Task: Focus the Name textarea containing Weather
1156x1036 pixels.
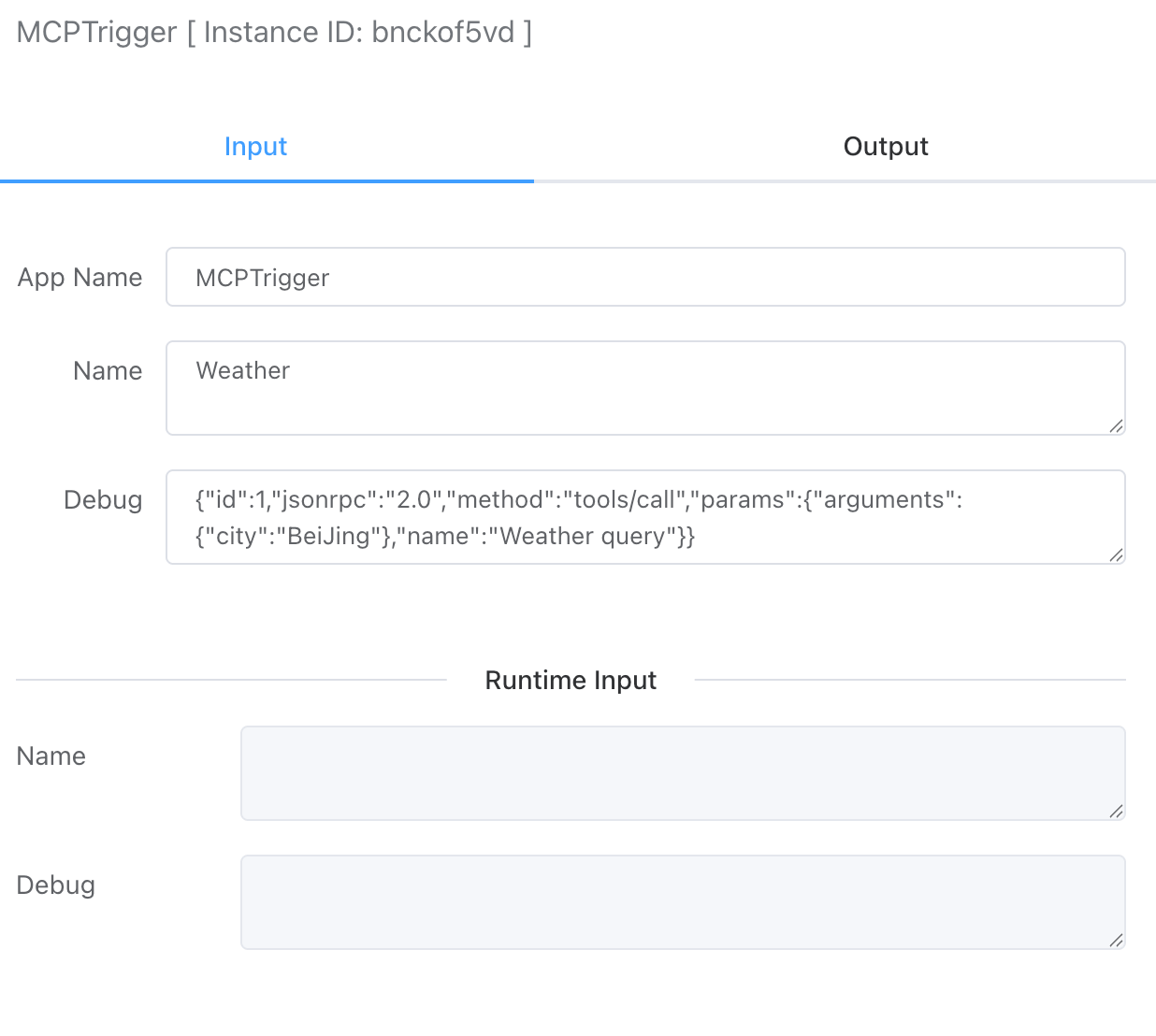Action: 645,388
